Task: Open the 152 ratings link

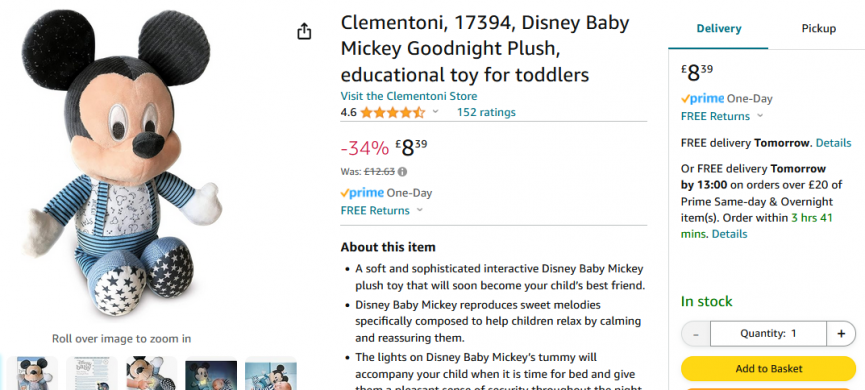Action: (x=486, y=113)
